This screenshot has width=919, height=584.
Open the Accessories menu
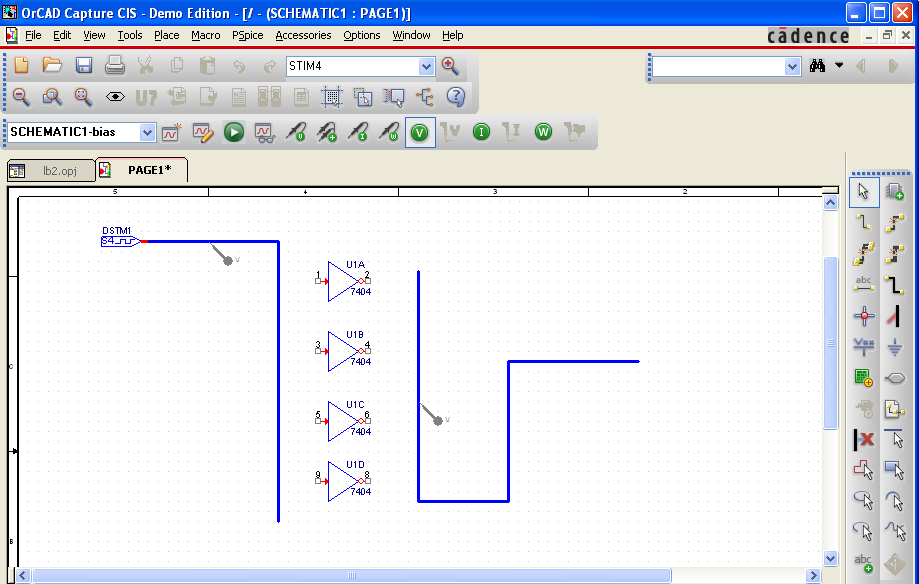pos(303,35)
